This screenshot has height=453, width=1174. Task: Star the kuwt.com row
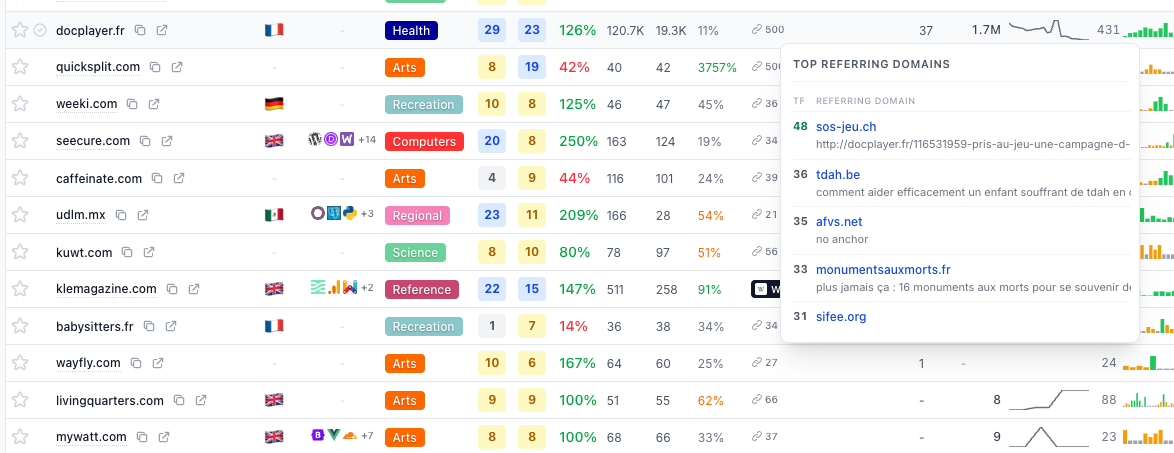(x=20, y=252)
